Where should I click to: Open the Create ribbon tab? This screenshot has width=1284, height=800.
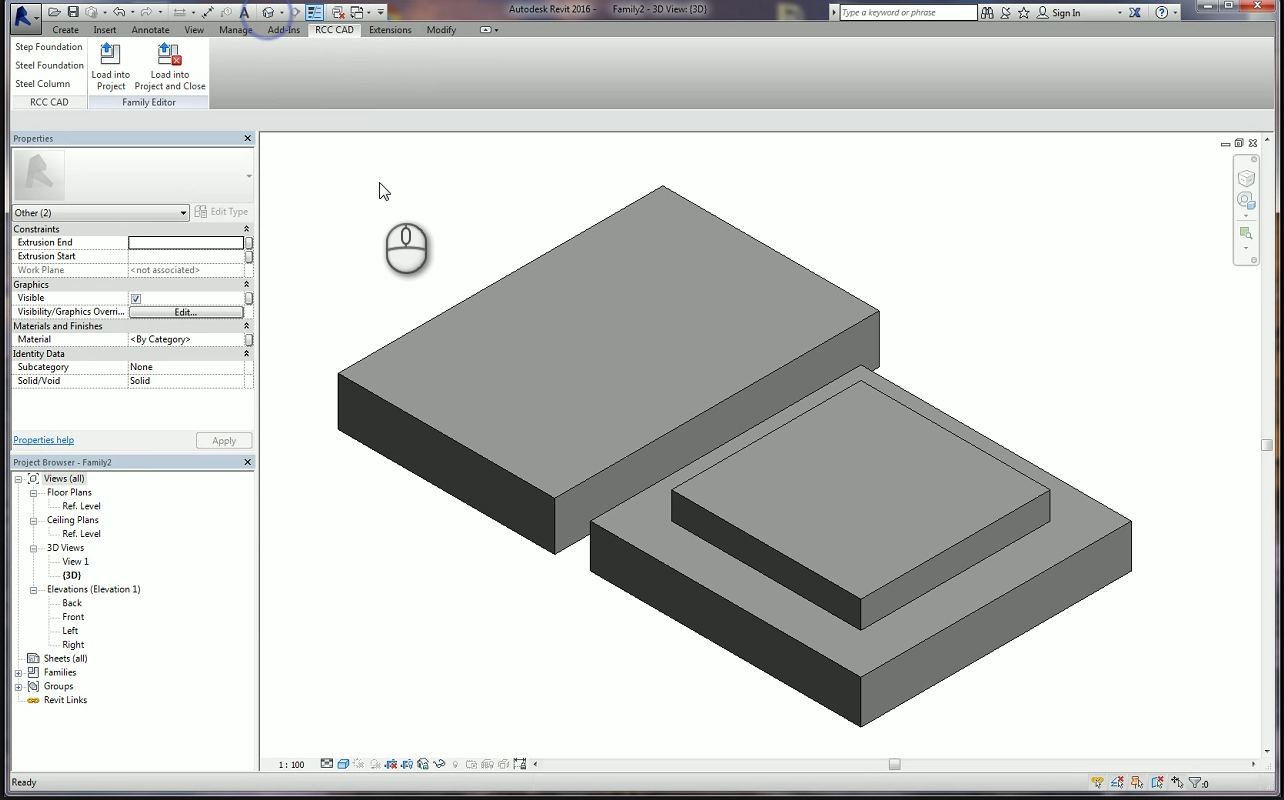[x=65, y=30]
